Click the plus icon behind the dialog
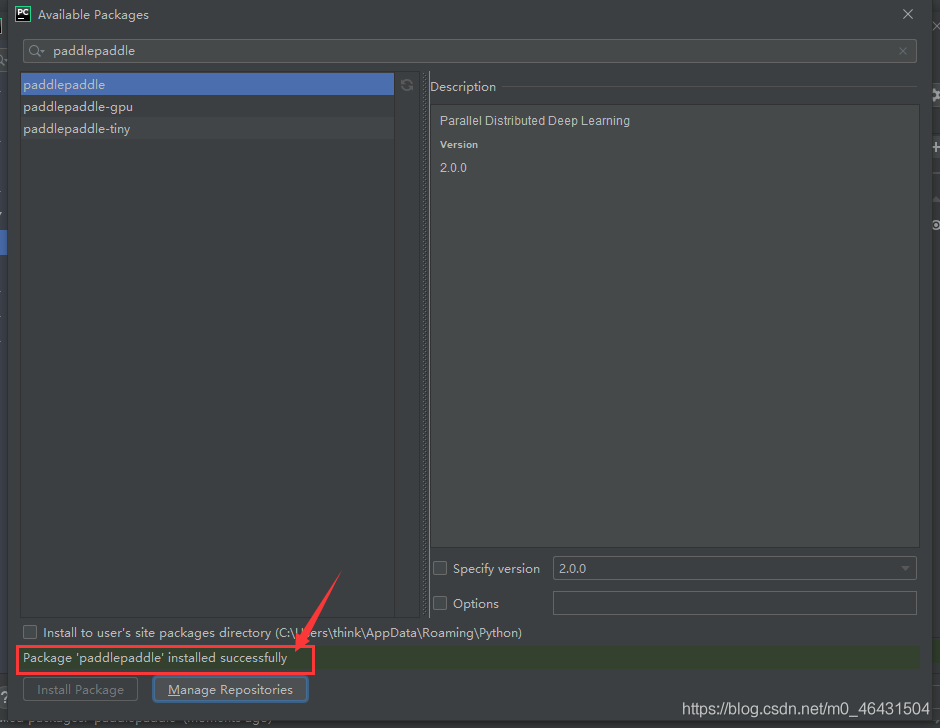Viewport: 940px width, 728px height. coord(935,147)
